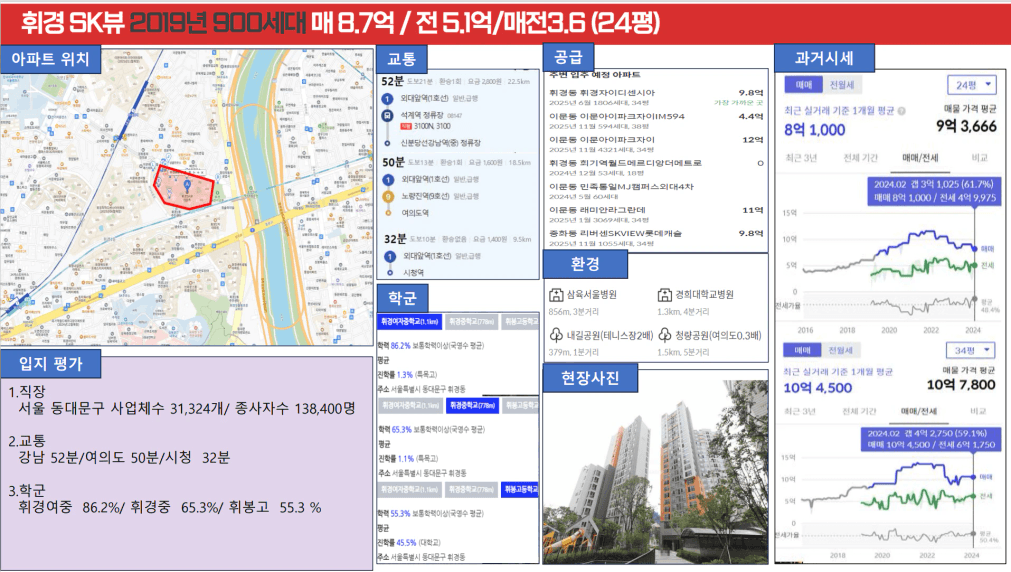Click the red outlined apartment area on map
This screenshot has width=1011, height=572.
pyautogui.click(x=184, y=186)
